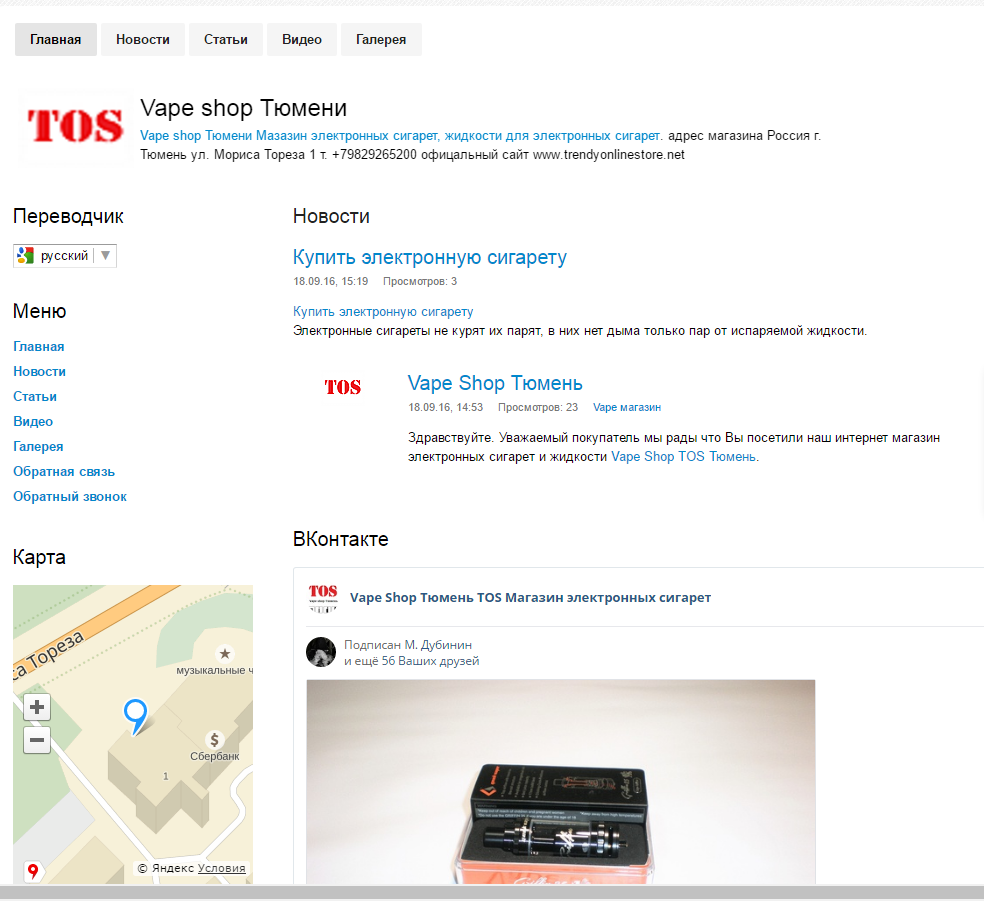Click the 18.09.16, 15:19 post date

[x=331, y=281]
